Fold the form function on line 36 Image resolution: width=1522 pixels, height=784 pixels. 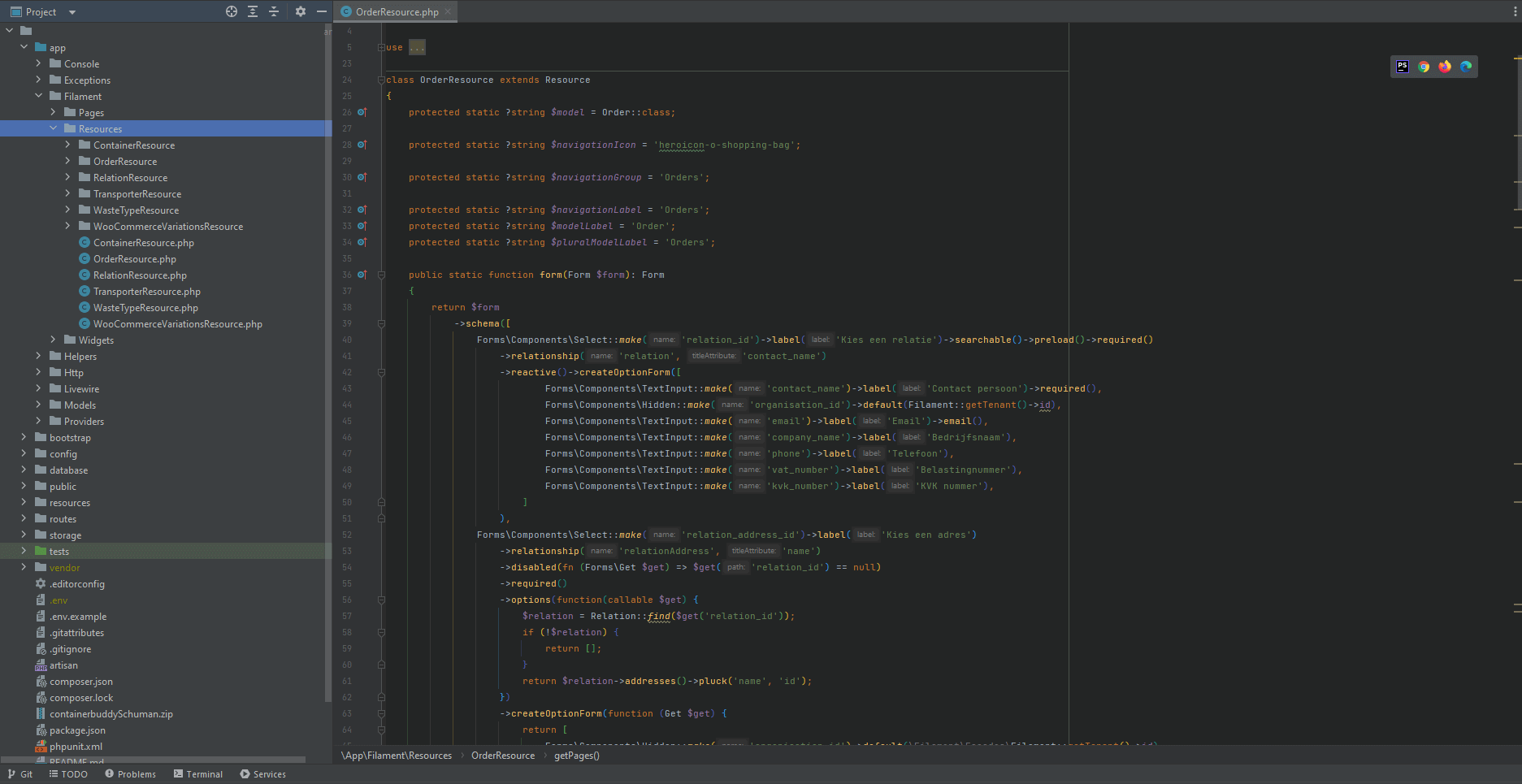[381, 275]
